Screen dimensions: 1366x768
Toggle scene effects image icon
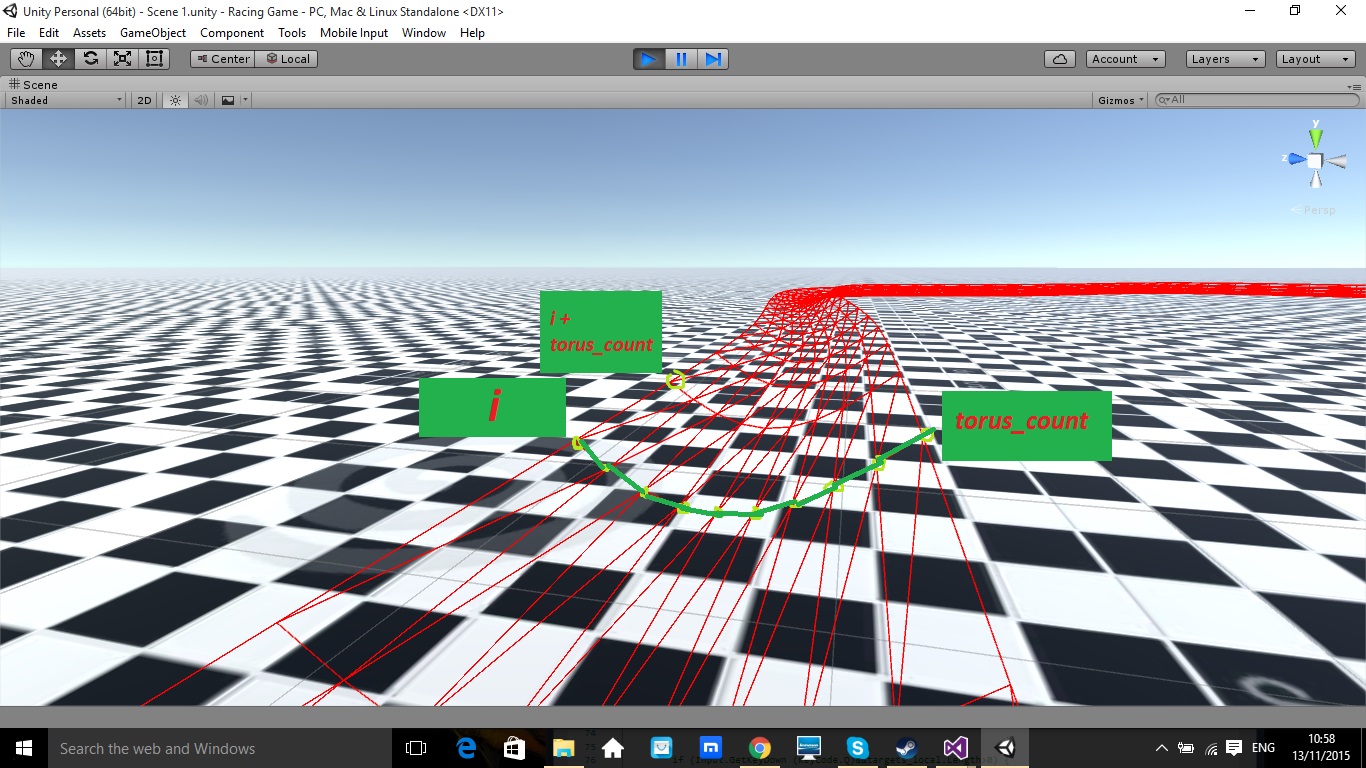click(228, 100)
